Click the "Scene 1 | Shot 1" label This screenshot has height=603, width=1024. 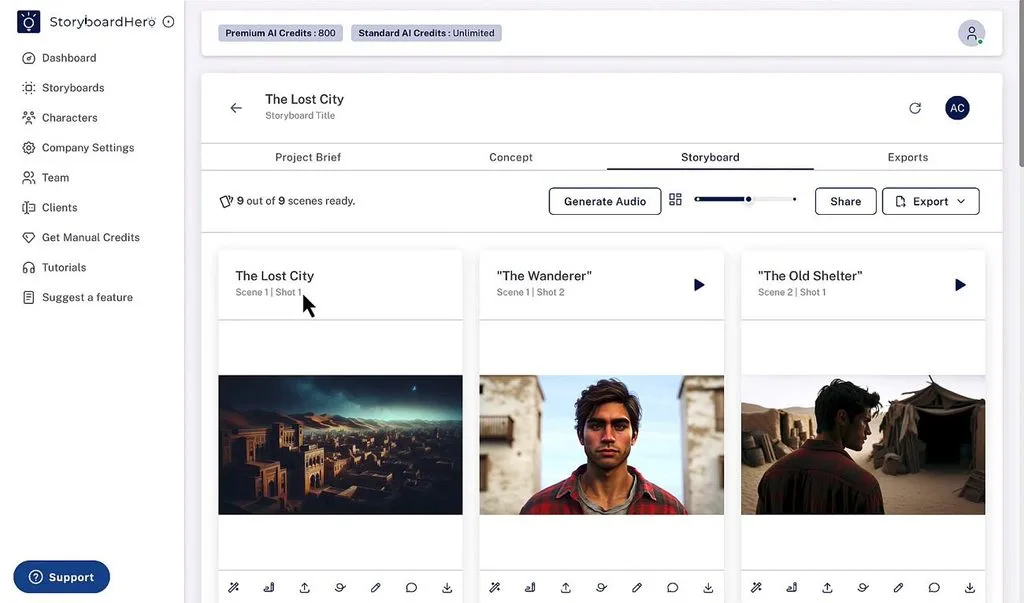coord(268,292)
